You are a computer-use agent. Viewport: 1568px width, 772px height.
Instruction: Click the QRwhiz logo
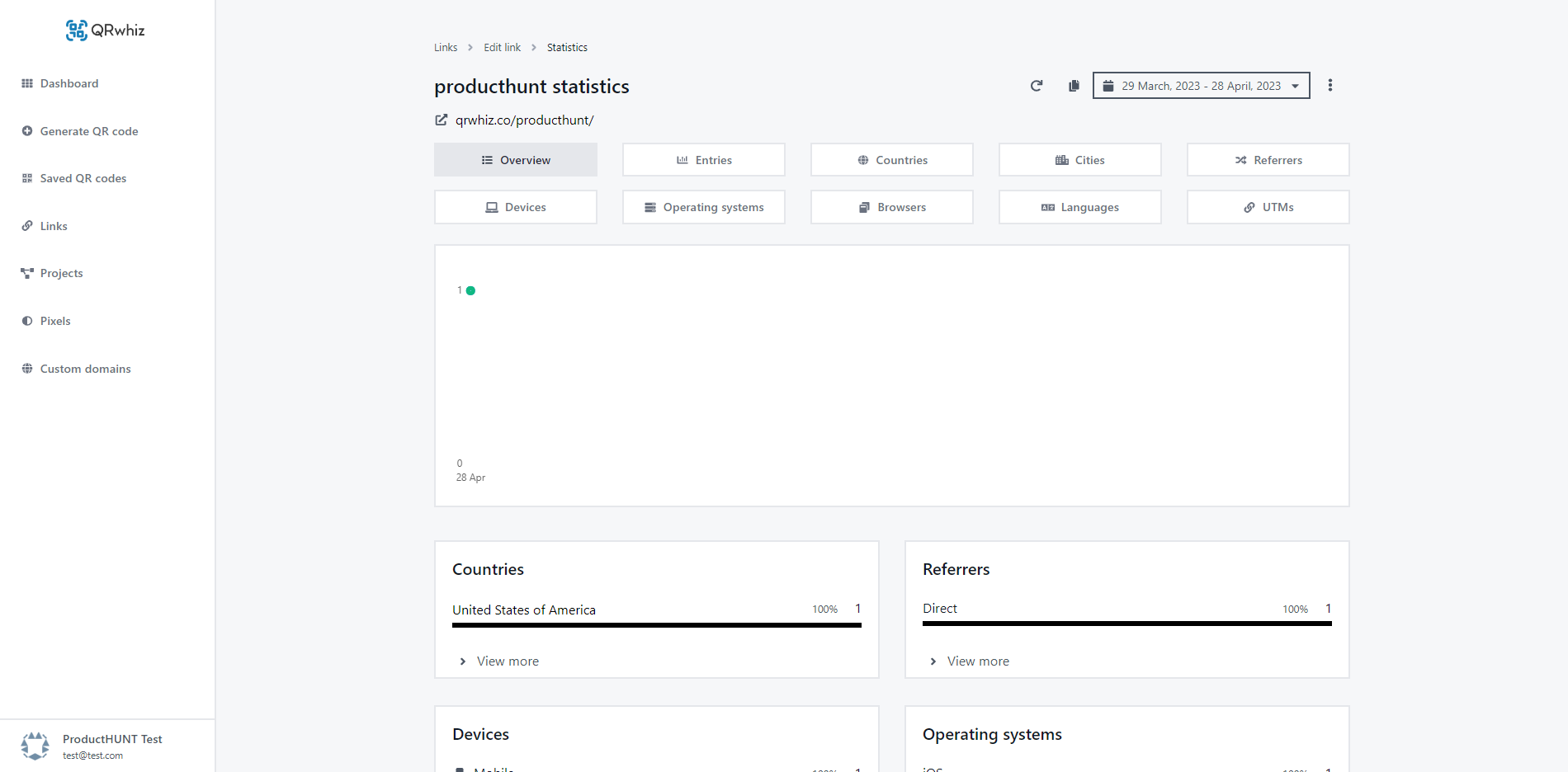coord(106,31)
